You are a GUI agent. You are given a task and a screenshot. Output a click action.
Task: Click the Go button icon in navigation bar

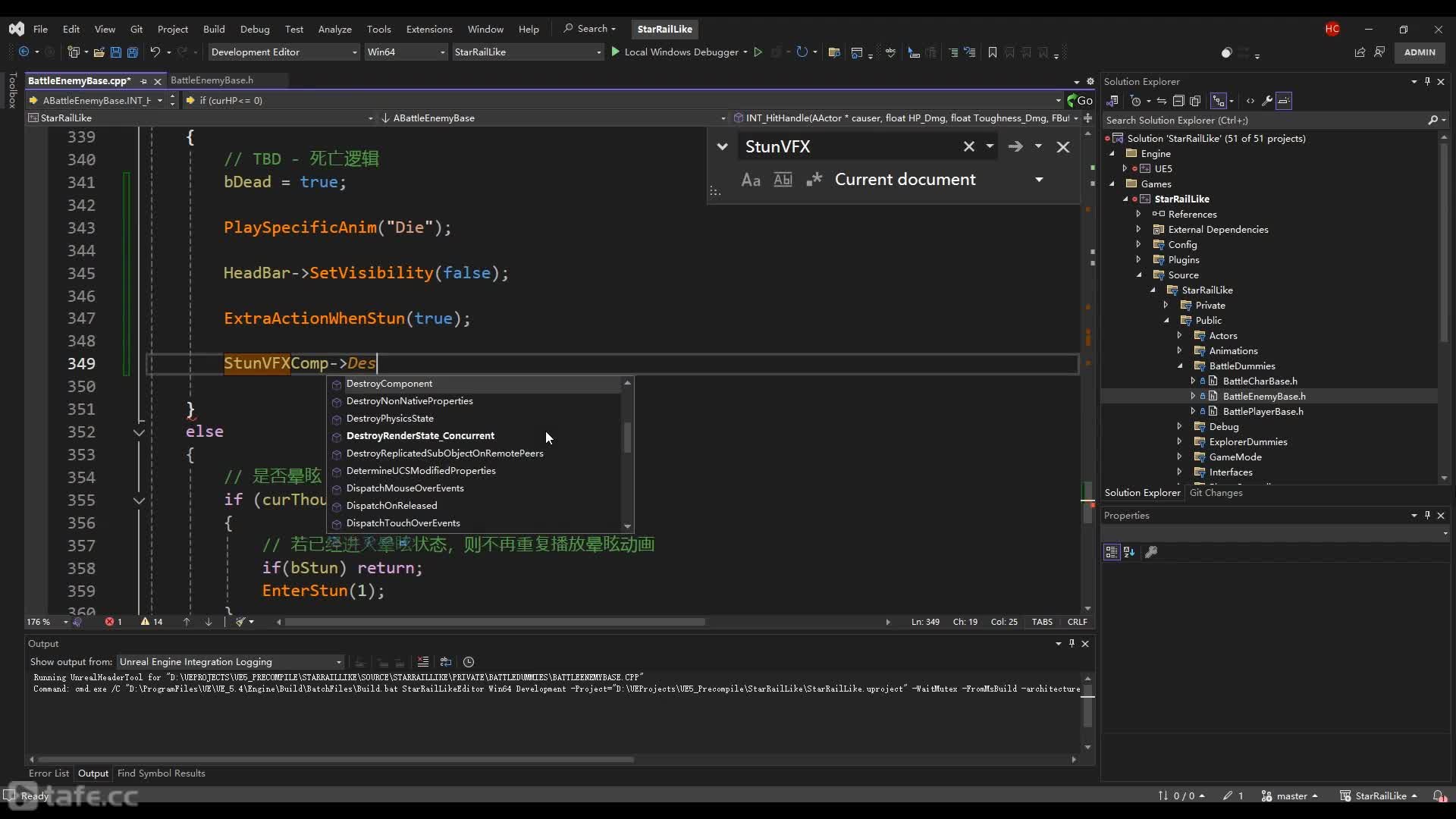1079,100
